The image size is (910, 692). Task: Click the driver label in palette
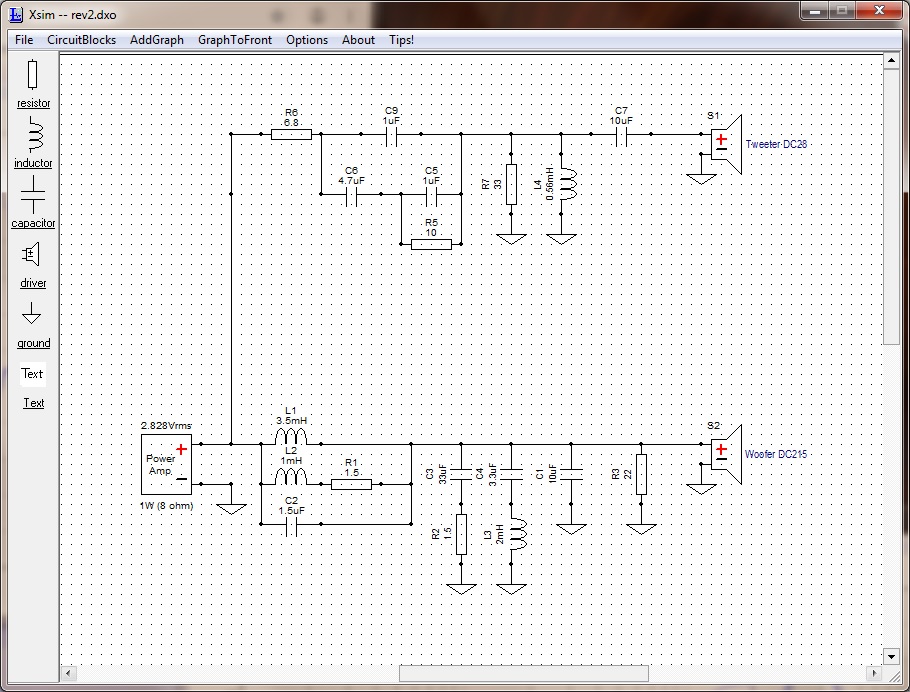click(x=33, y=283)
